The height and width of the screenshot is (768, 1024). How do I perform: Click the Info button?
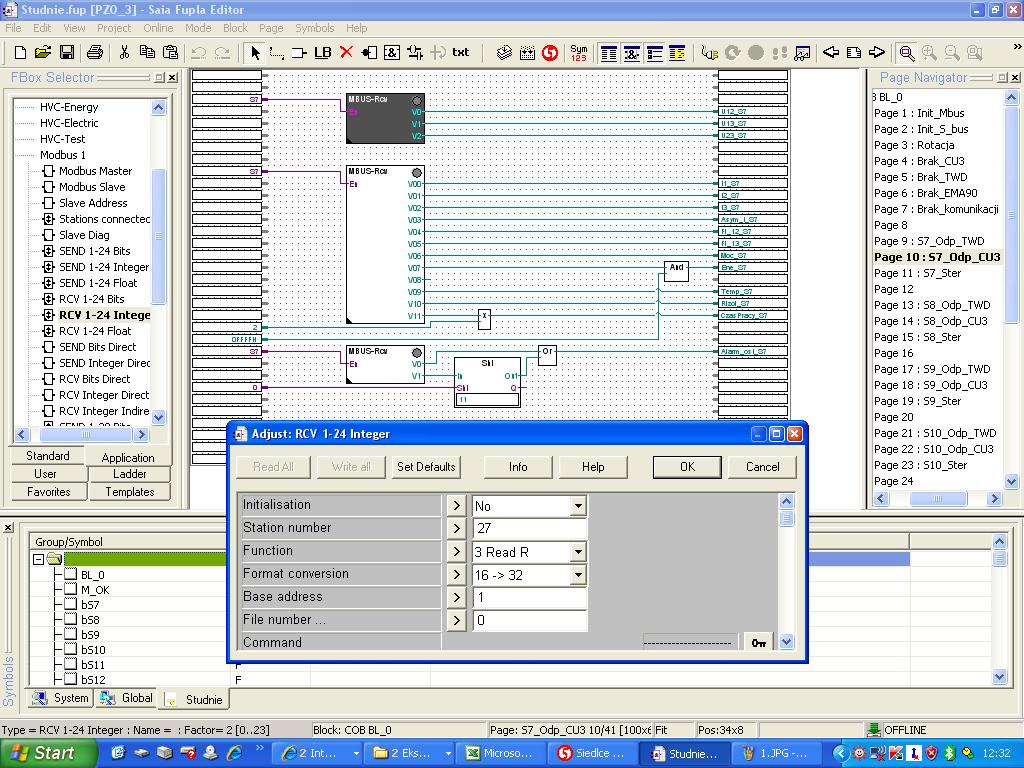coord(518,467)
